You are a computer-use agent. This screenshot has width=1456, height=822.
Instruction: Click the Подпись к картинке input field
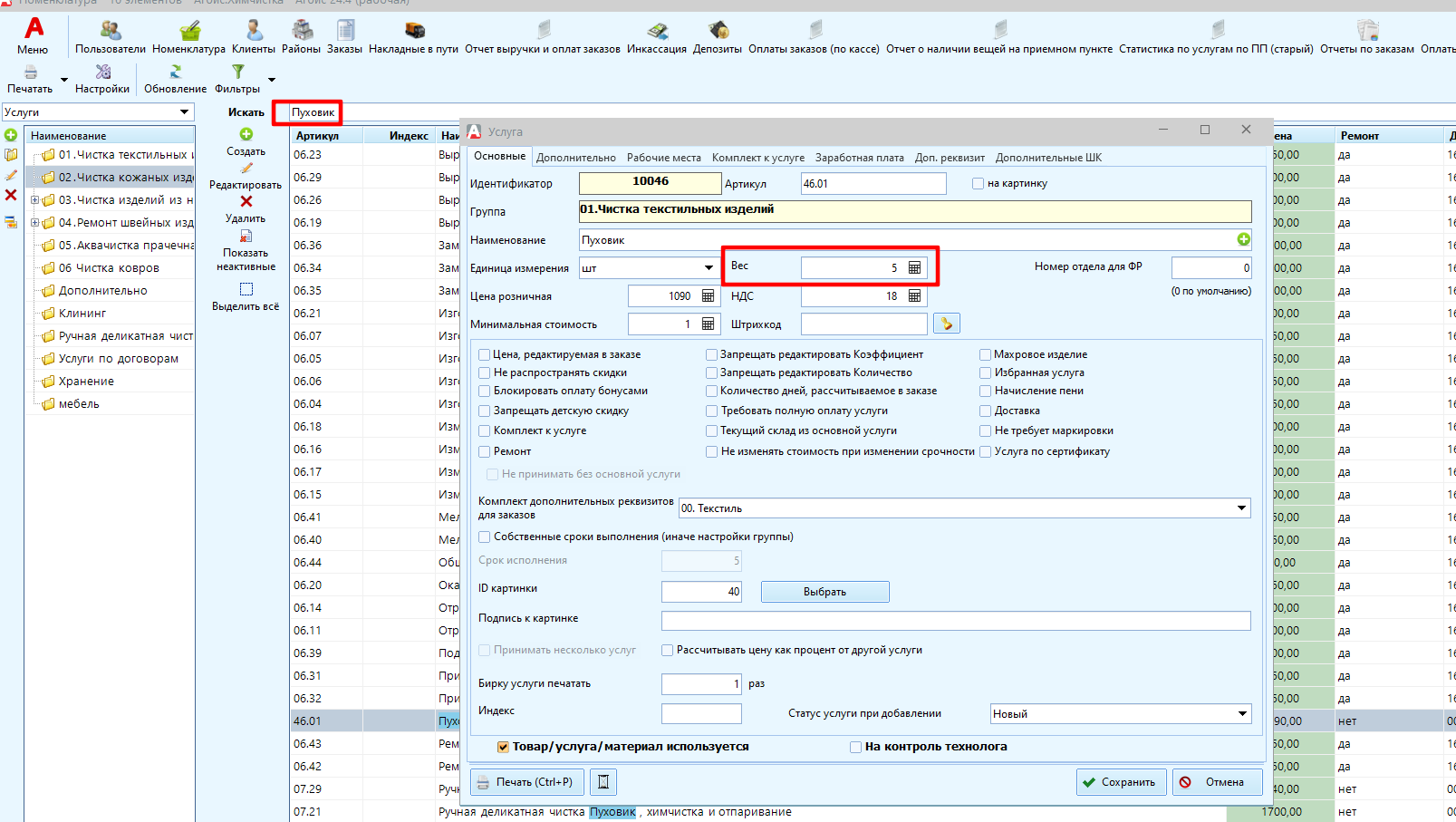tap(955, 621)
